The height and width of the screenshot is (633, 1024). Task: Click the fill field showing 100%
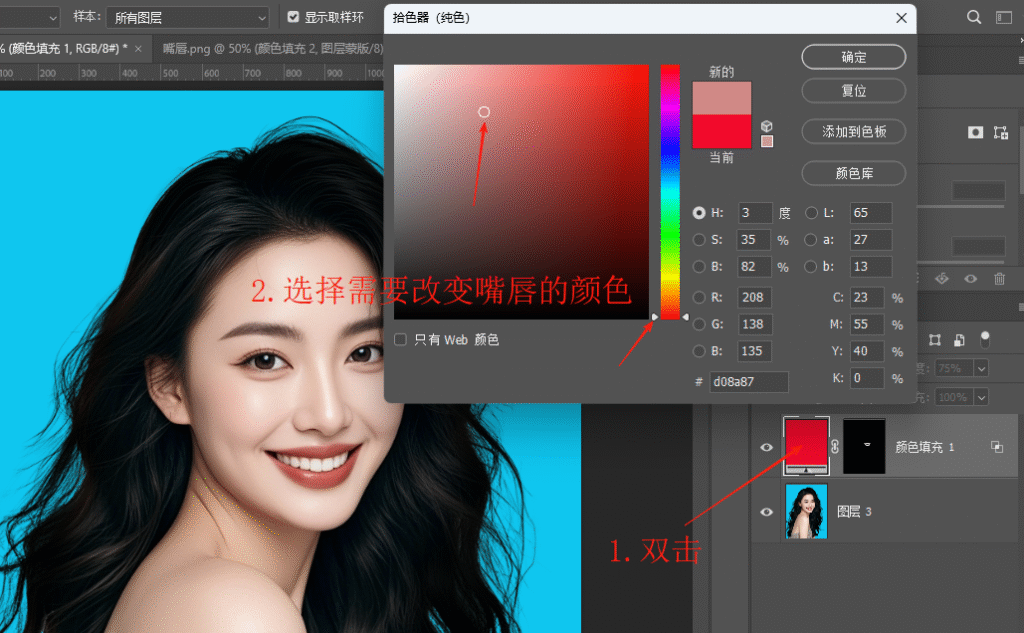pyautogui.click(x=954, y=397)
